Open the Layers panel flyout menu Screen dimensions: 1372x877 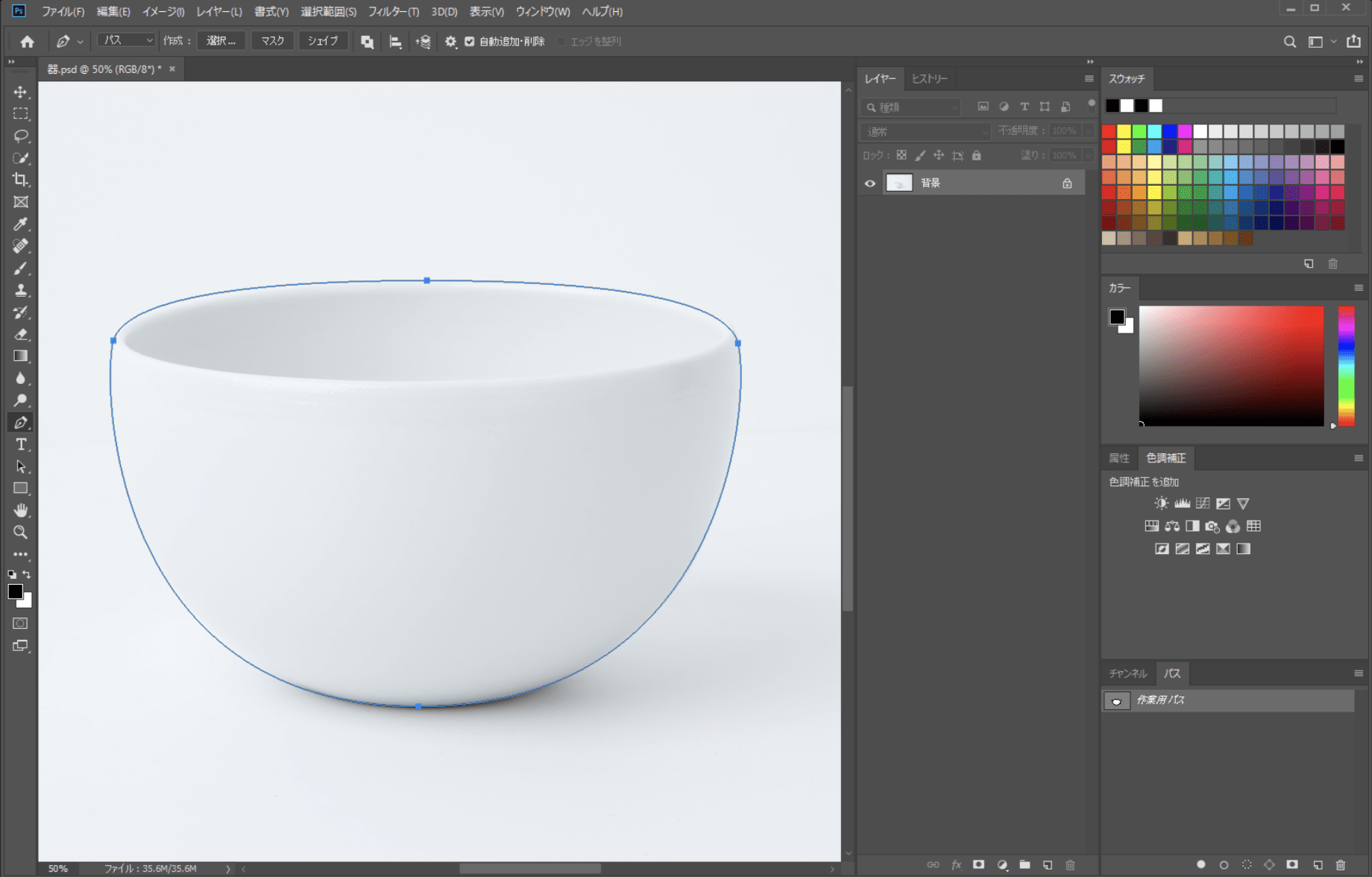tap(1089, 79)
